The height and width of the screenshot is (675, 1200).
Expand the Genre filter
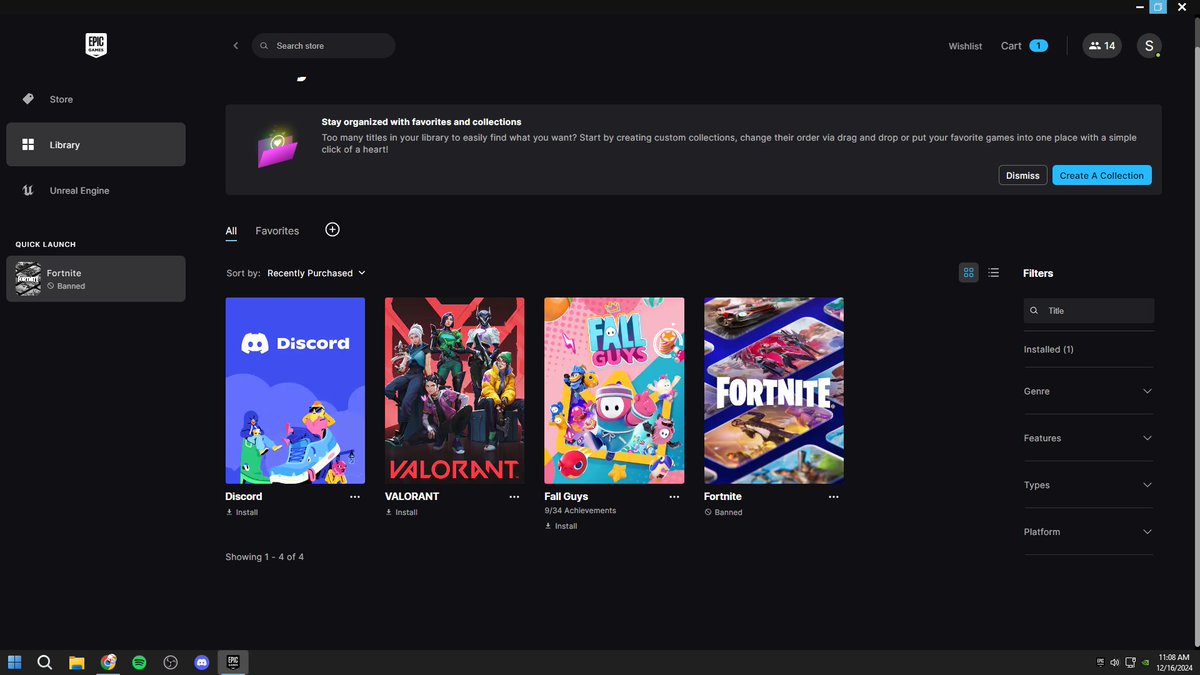tap(1088, 391)
